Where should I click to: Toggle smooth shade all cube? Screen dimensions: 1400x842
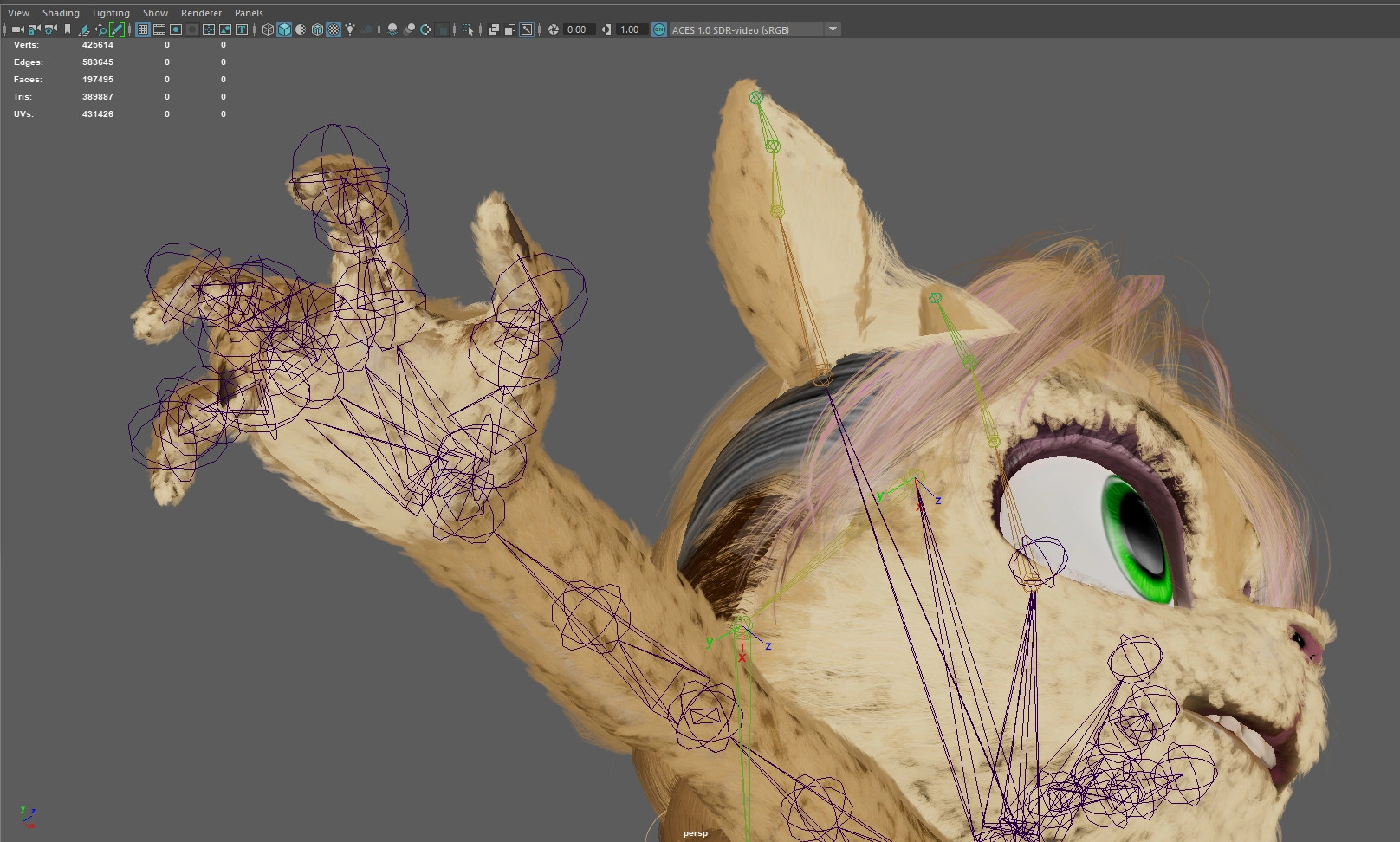[284, 29]
